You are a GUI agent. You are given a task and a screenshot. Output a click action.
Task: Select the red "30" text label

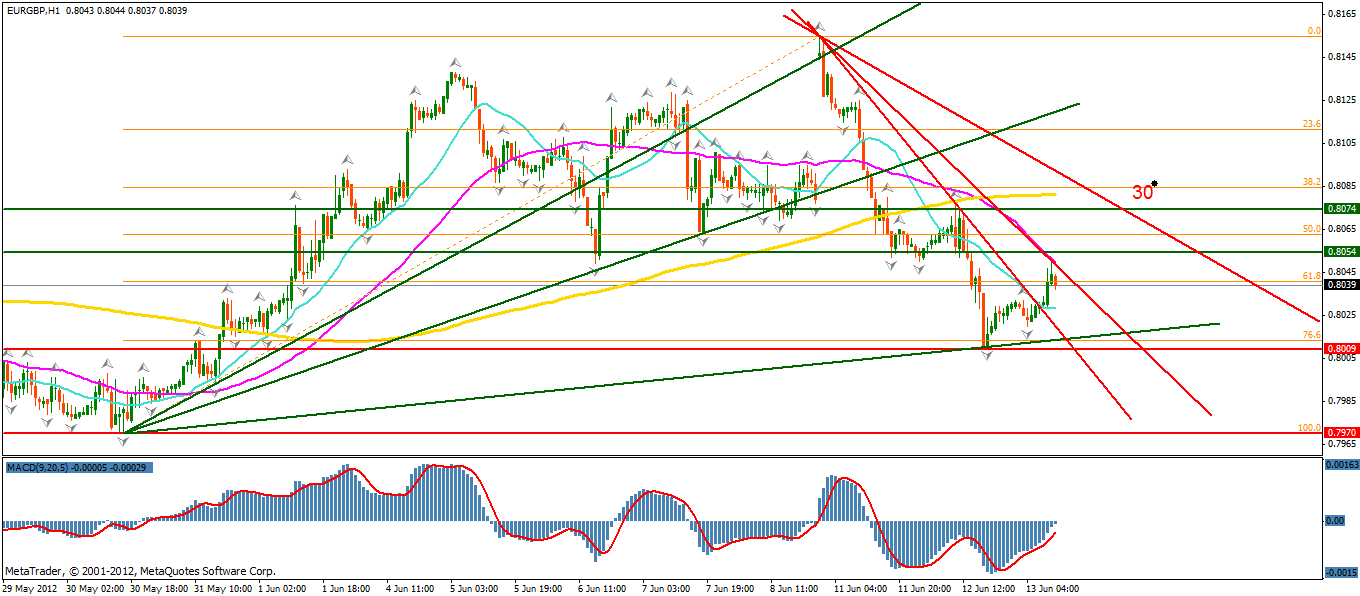(1143, 192)
